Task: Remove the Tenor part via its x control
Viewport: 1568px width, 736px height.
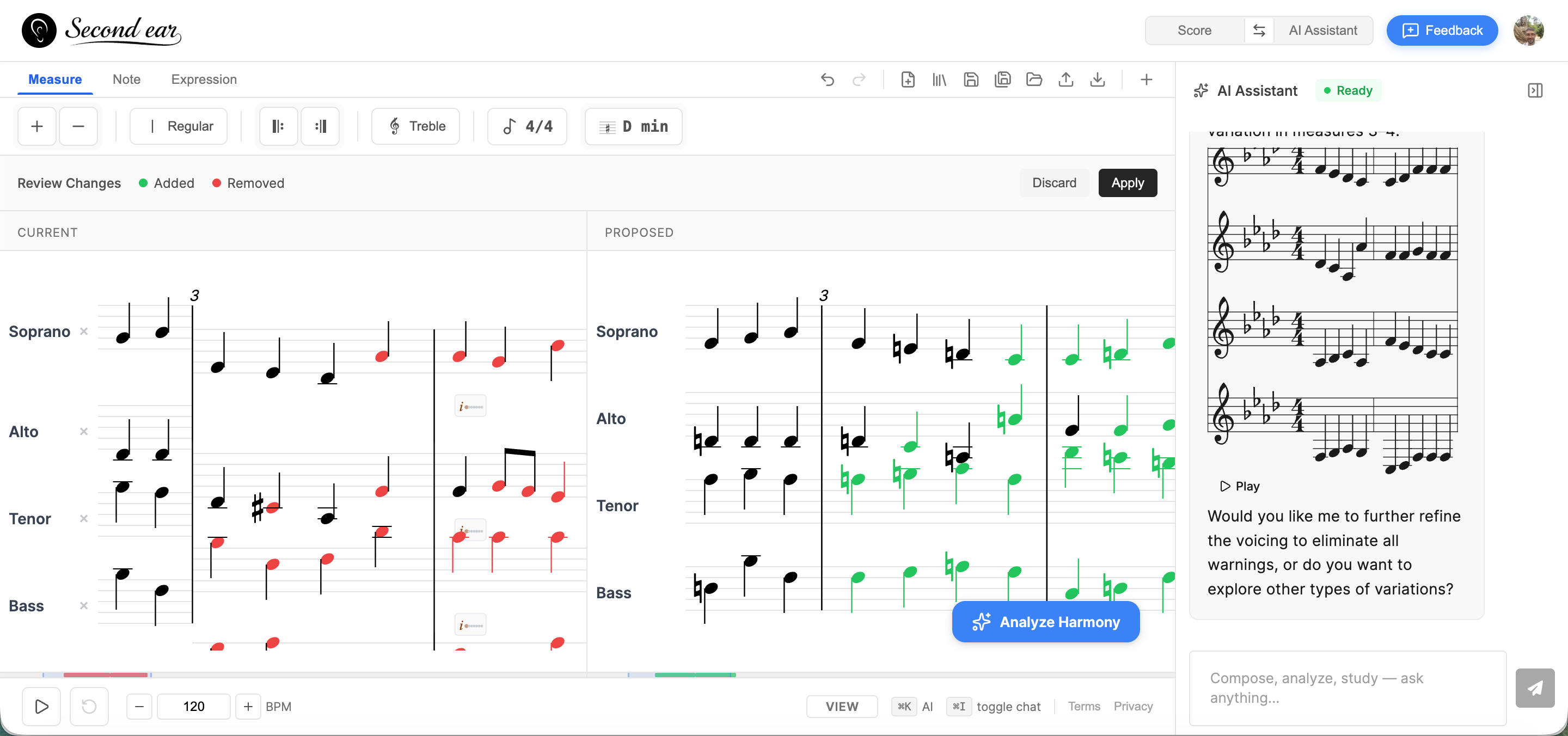Action: (x=83, y=519)
